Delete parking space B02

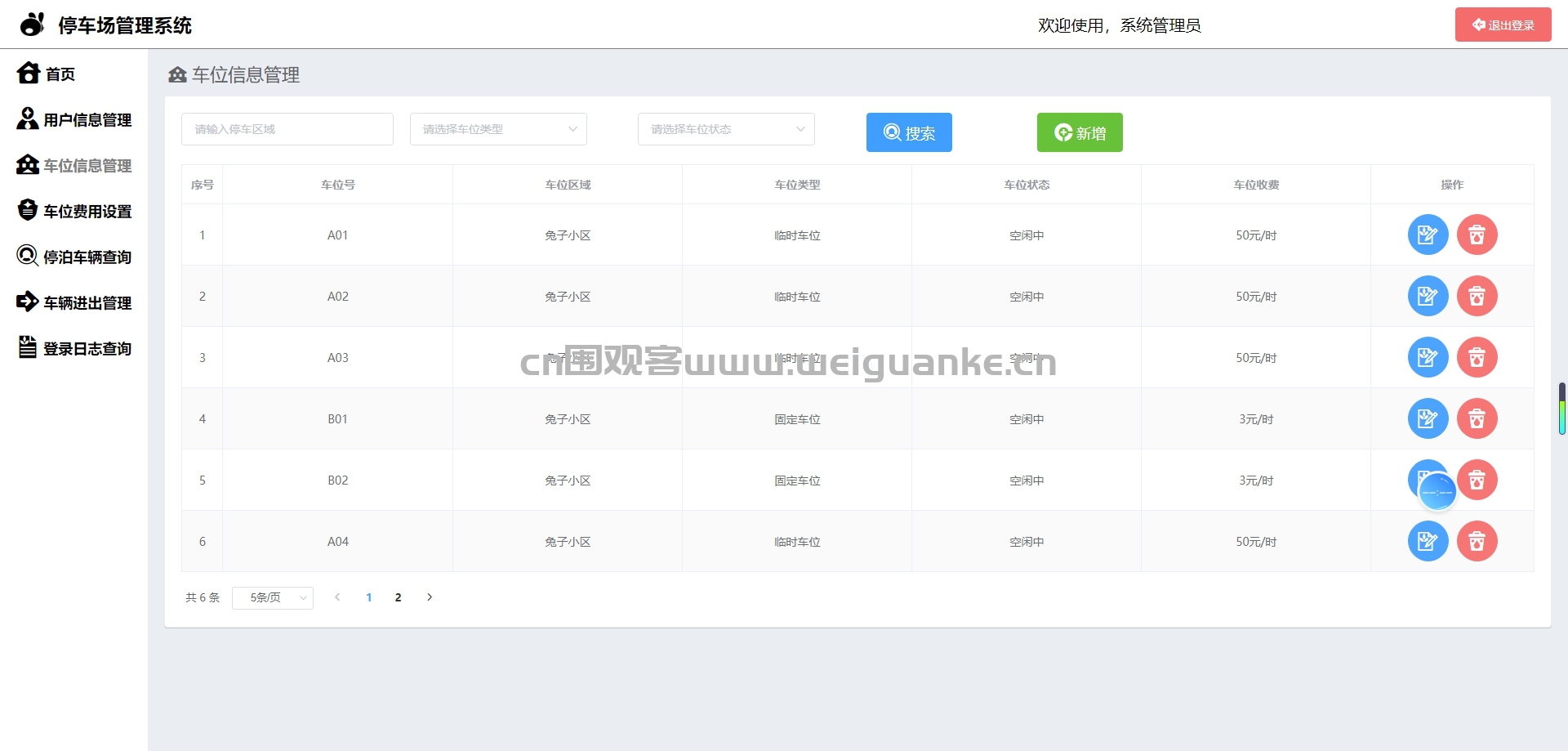click(x=1477, y=480)
